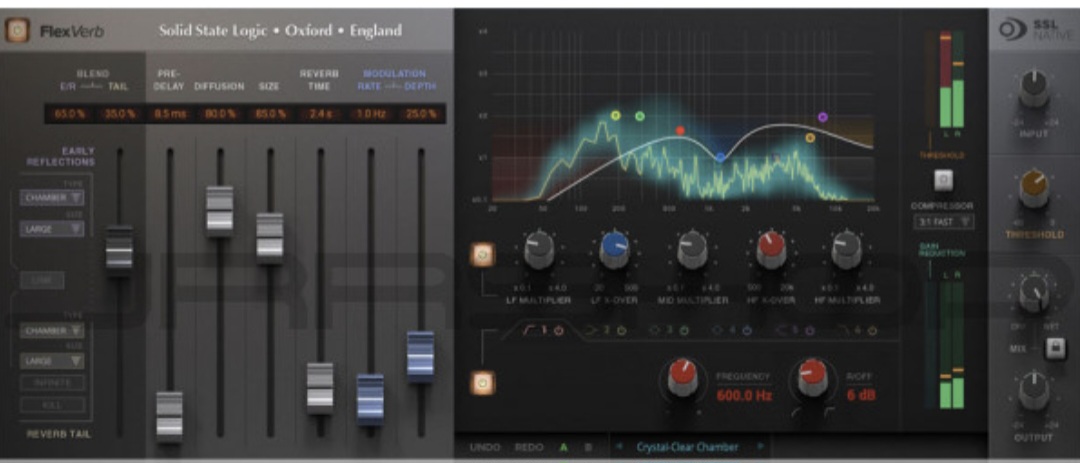Toggle the FlexVerb plugin power button
This screenshot has height=463, width=1080.
point(17,30)
